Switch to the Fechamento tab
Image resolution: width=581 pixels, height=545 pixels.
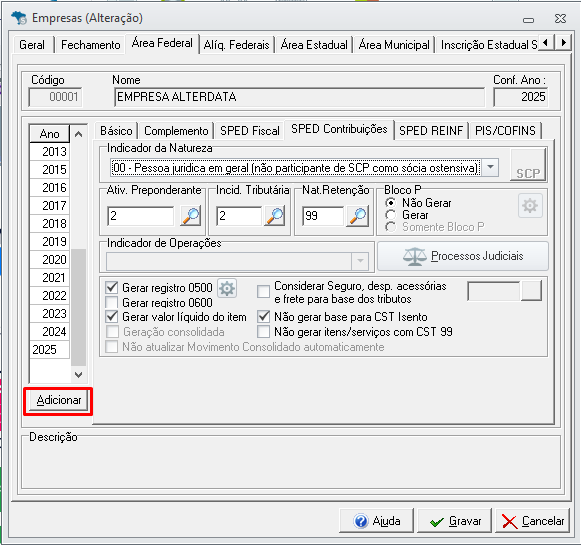[90, 45]
